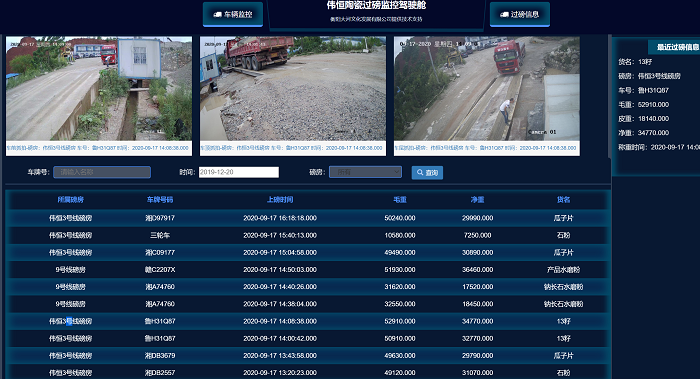Select the row with plate 湘D97917
This screenshot has width=700, height=379.
click(307, 218)
